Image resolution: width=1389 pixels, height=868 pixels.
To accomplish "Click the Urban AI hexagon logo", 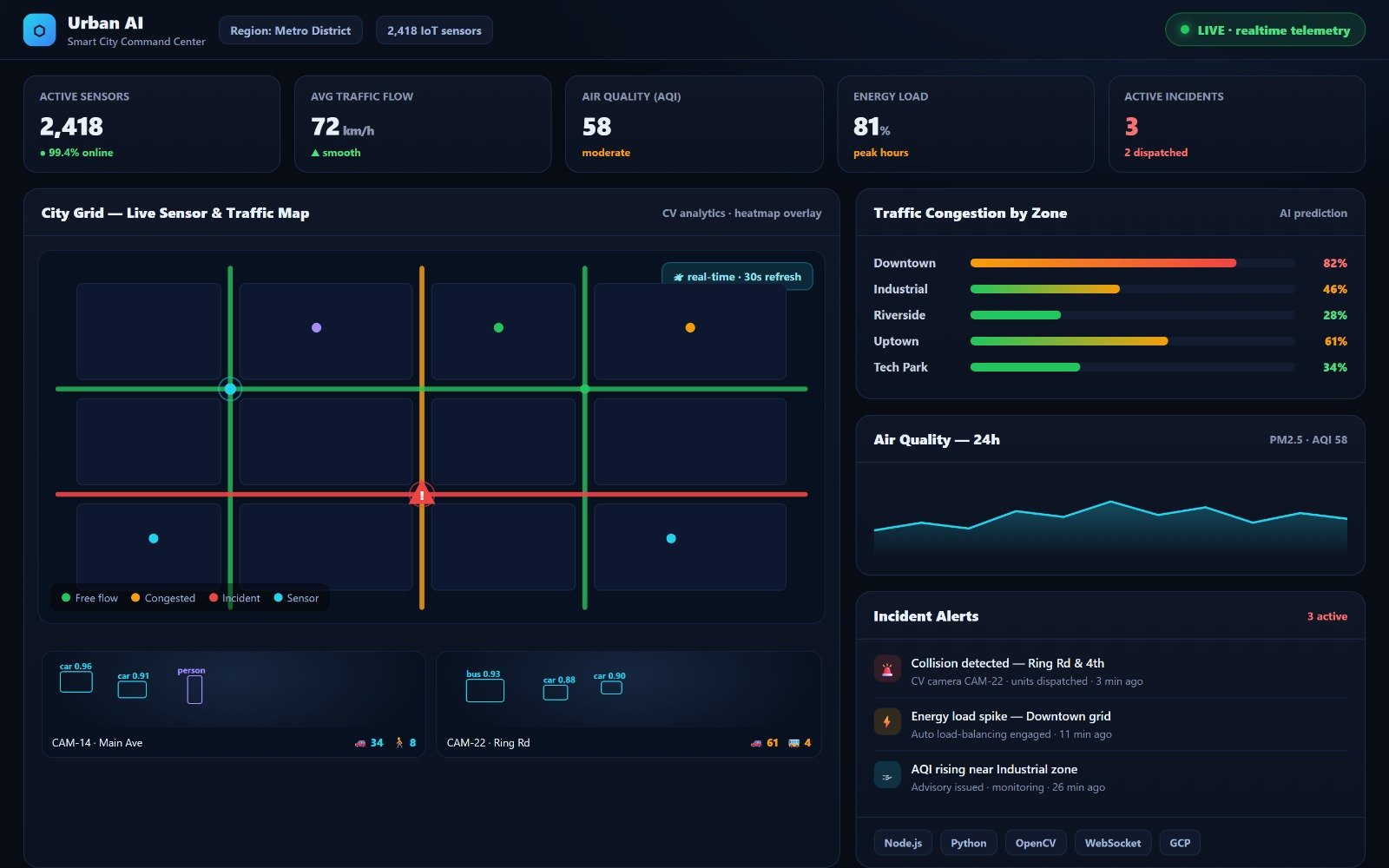I will tap(39, 30).
